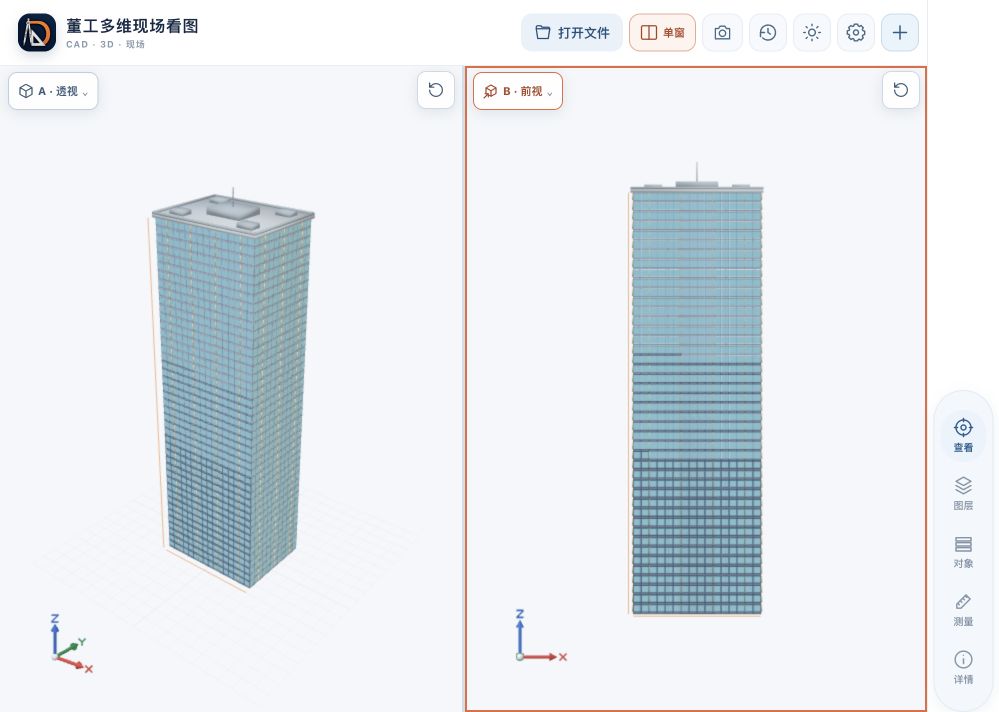Select the building in the perspective view

click(x=233, y=388)
